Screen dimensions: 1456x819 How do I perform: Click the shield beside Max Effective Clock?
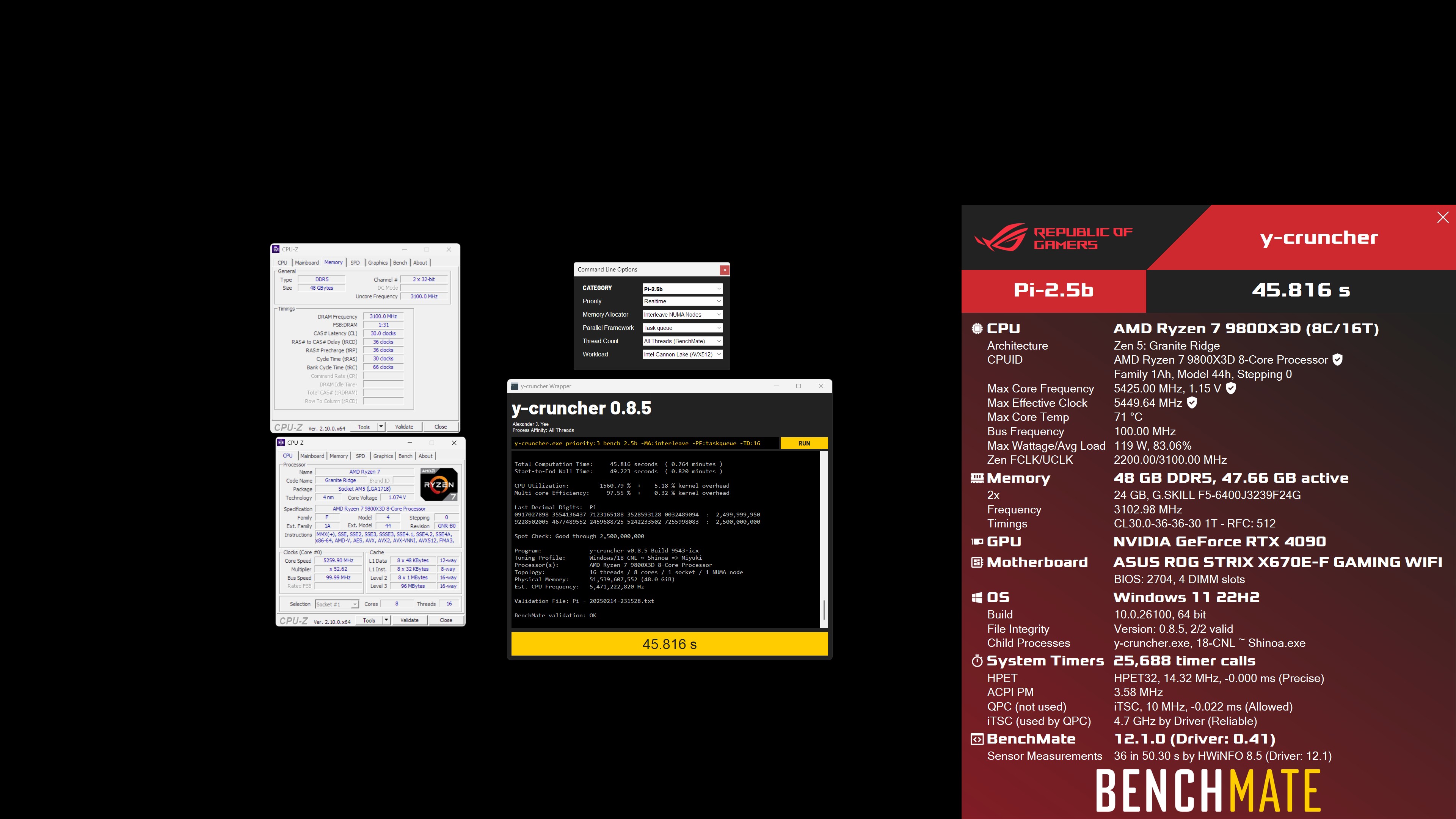(1192, 402)
